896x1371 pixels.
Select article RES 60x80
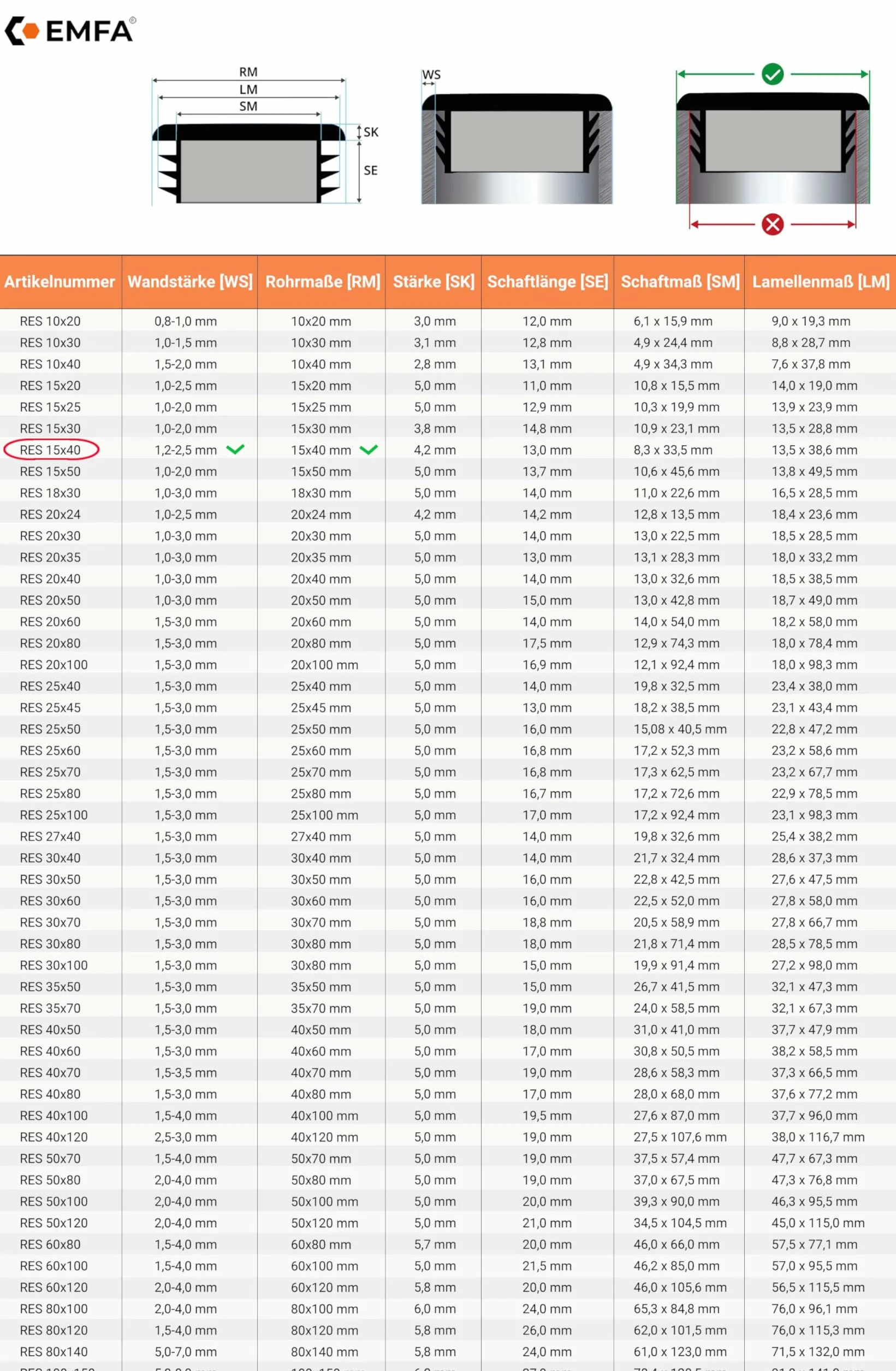click(50, 1244)
